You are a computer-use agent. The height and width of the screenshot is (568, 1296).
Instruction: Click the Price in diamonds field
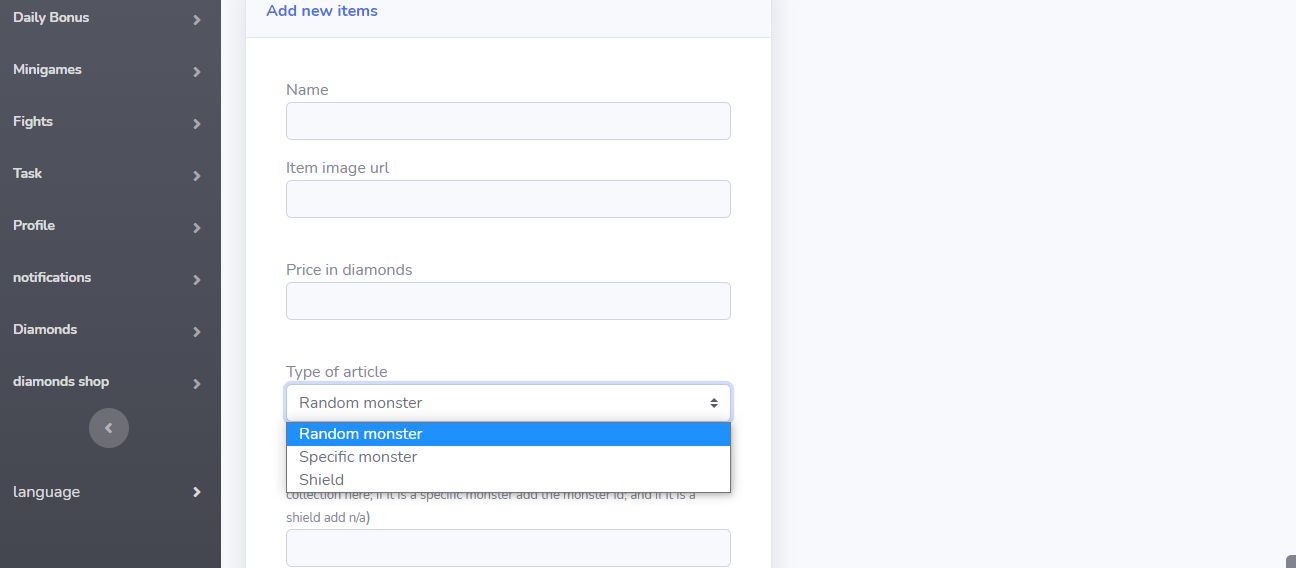(x=508, y=301)
